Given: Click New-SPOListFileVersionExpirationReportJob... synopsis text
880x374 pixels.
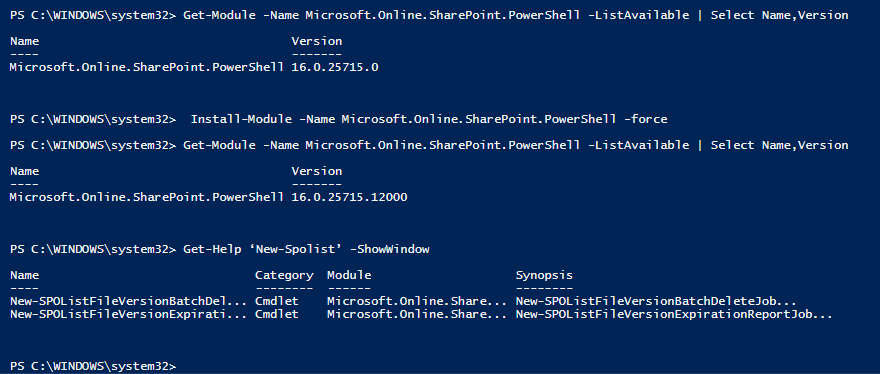Looking at the screenshot, I should pos(674,314).
